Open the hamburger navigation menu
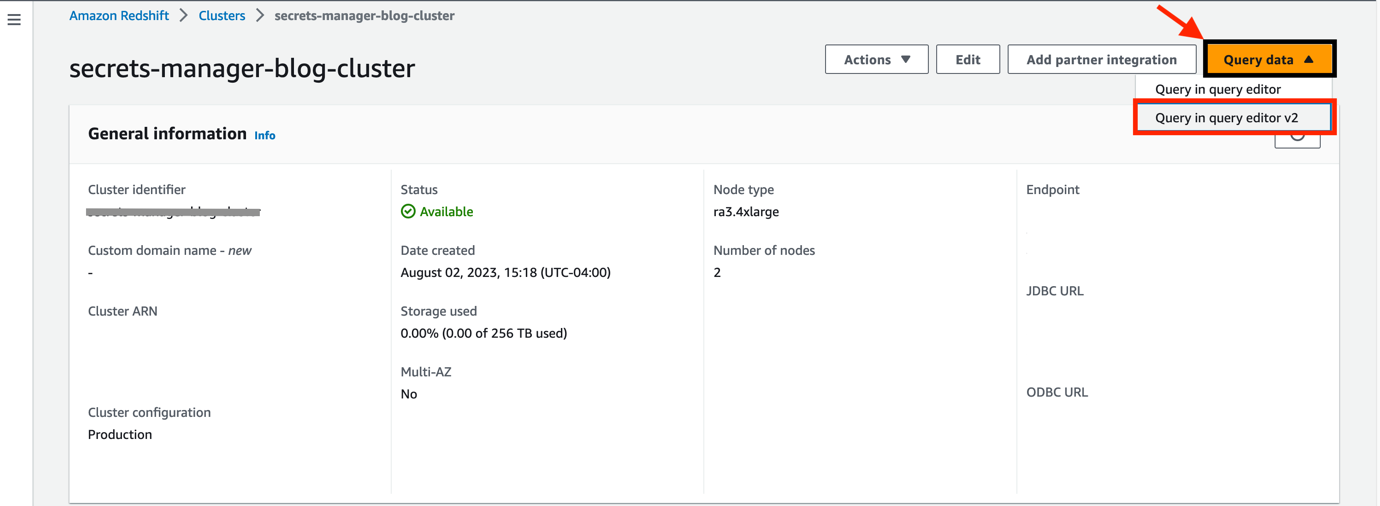Image resolution: width=1380 pixels, height=506 pixels. pyautogui.click(x=14, y=19)
